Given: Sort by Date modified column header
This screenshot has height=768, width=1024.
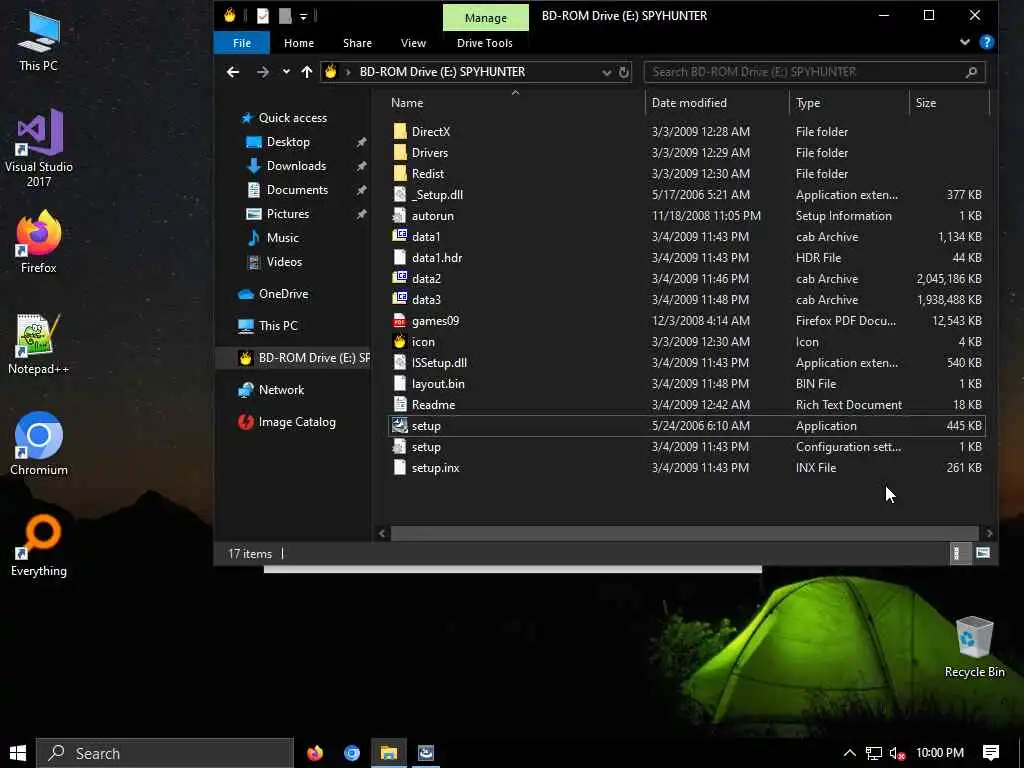Looking at the screenshot, I should coord(717,103).
